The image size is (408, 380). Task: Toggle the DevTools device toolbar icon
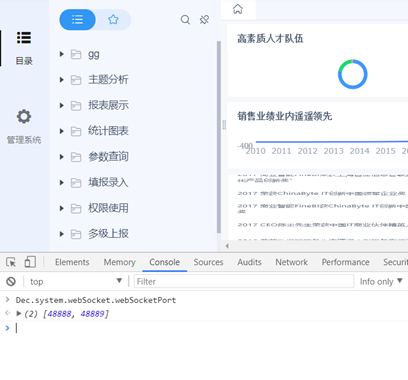[x=30, y=262]
